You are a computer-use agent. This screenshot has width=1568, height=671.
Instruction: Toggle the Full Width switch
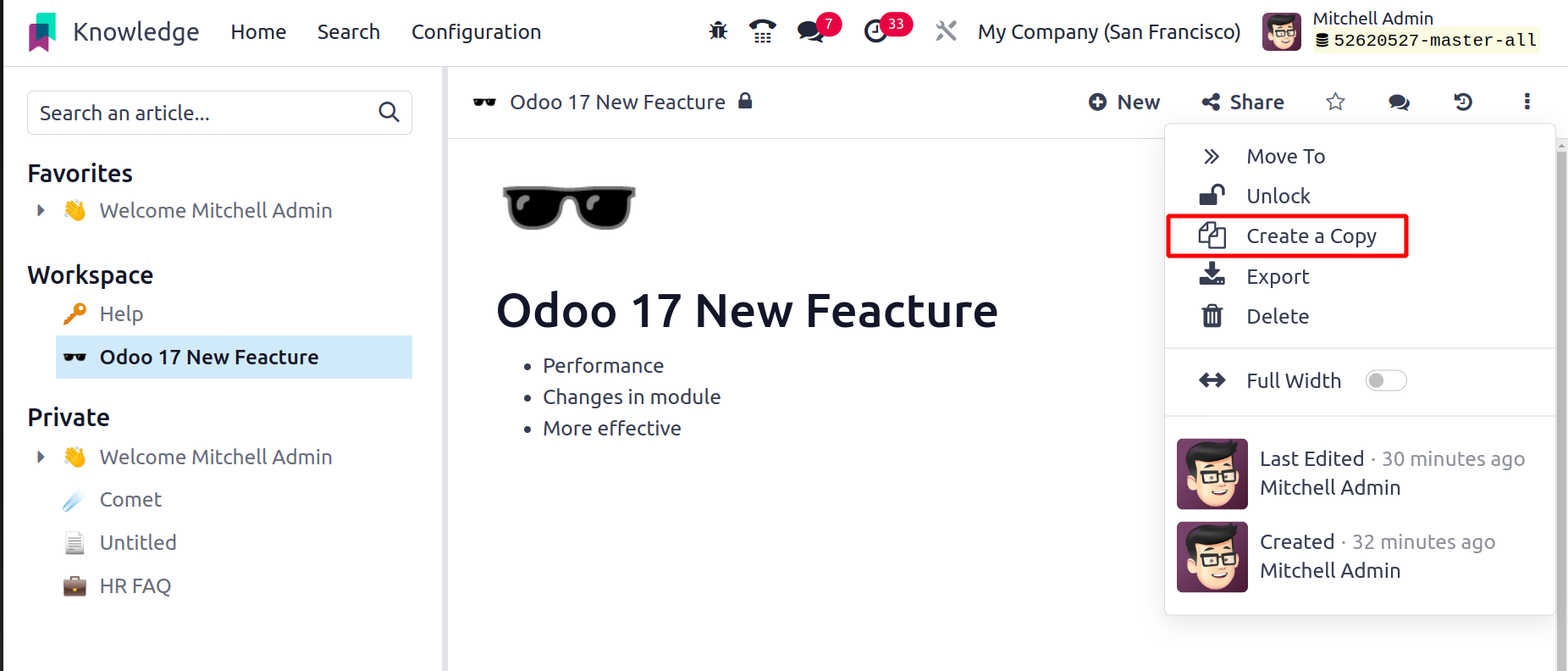pyautogui.click(x=1386, y=381)
